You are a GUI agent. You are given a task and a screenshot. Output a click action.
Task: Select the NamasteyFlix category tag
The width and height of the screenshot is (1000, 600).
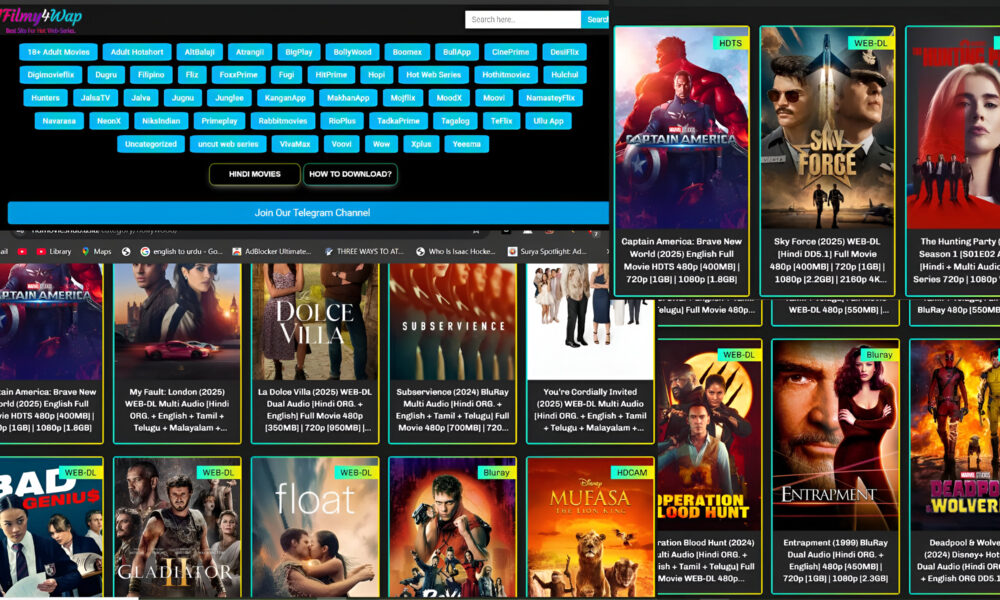[550, 98]
